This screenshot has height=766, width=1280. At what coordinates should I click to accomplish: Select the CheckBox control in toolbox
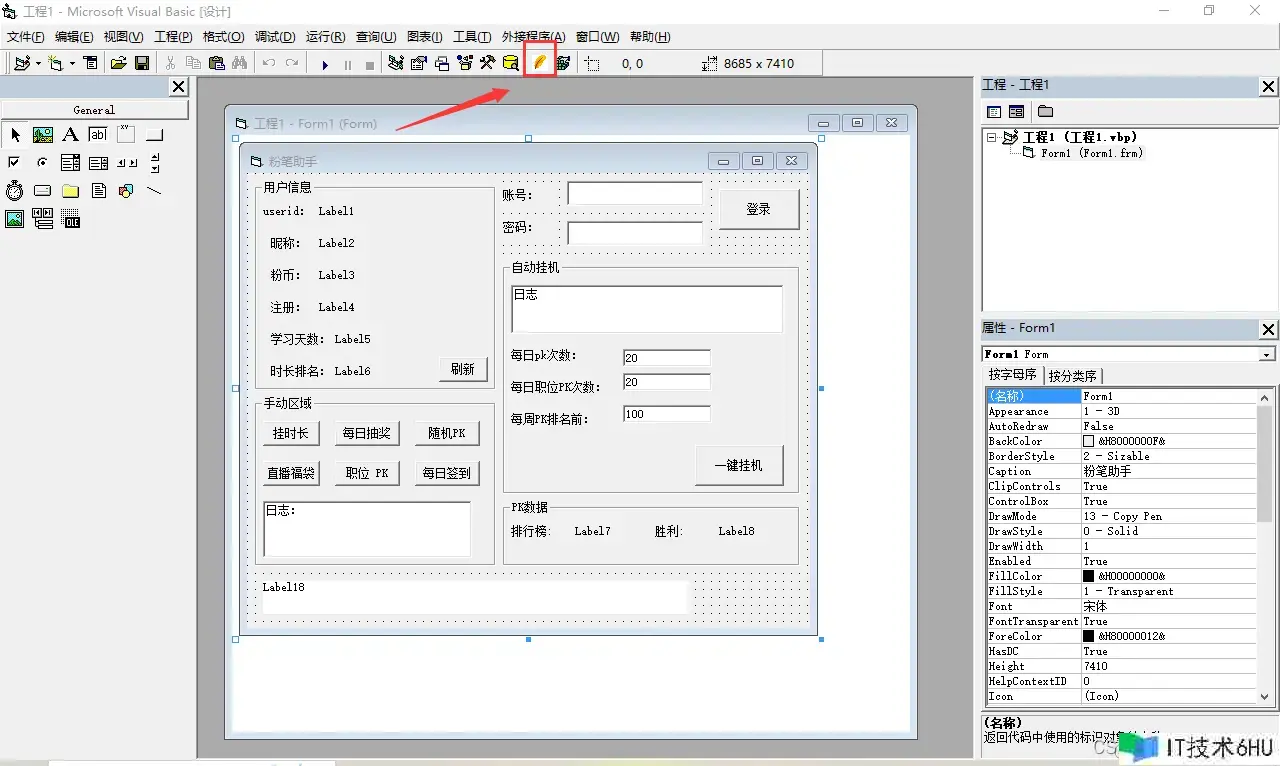pos(15,162)
